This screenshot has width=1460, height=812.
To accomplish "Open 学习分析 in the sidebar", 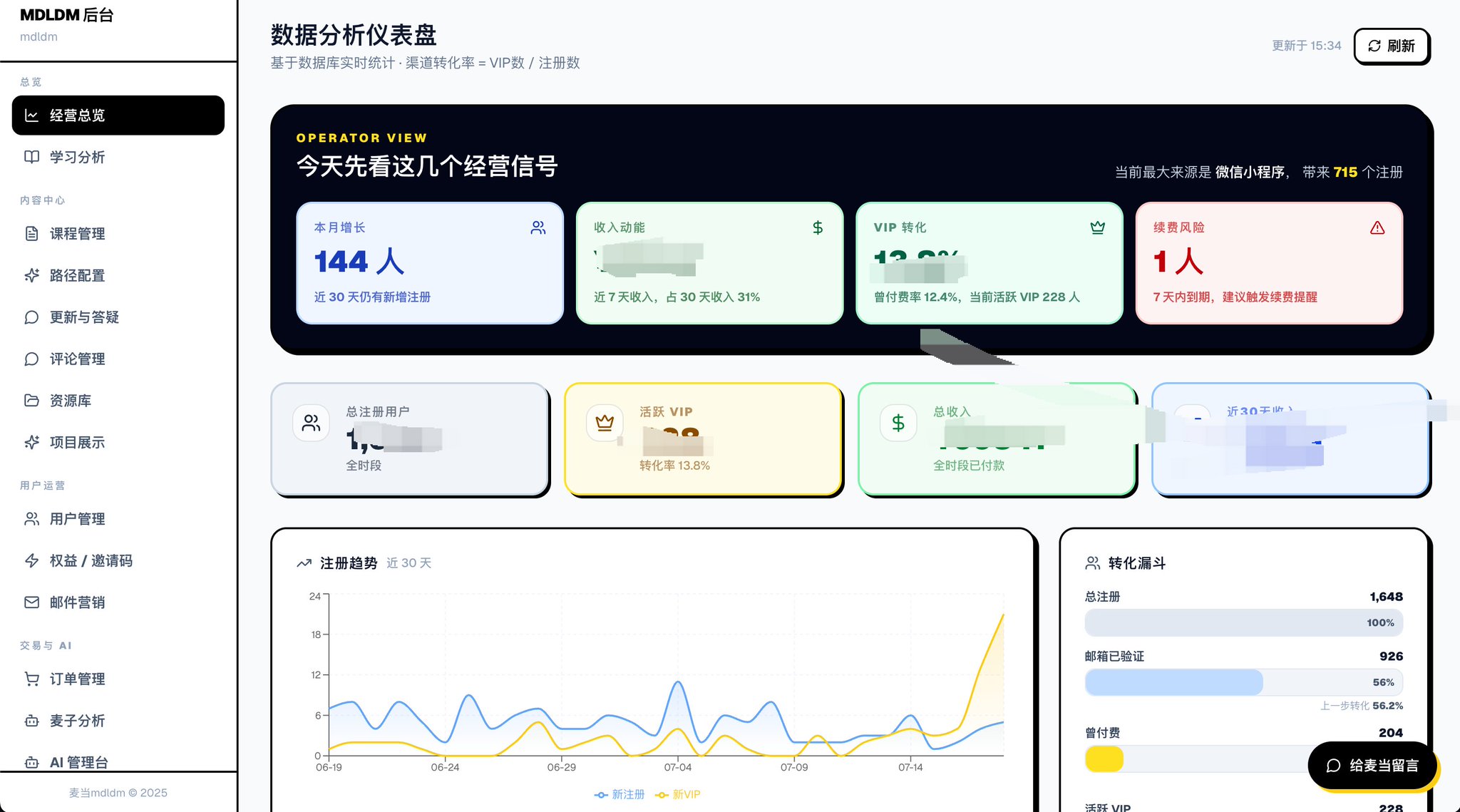I will pos(118,157).
